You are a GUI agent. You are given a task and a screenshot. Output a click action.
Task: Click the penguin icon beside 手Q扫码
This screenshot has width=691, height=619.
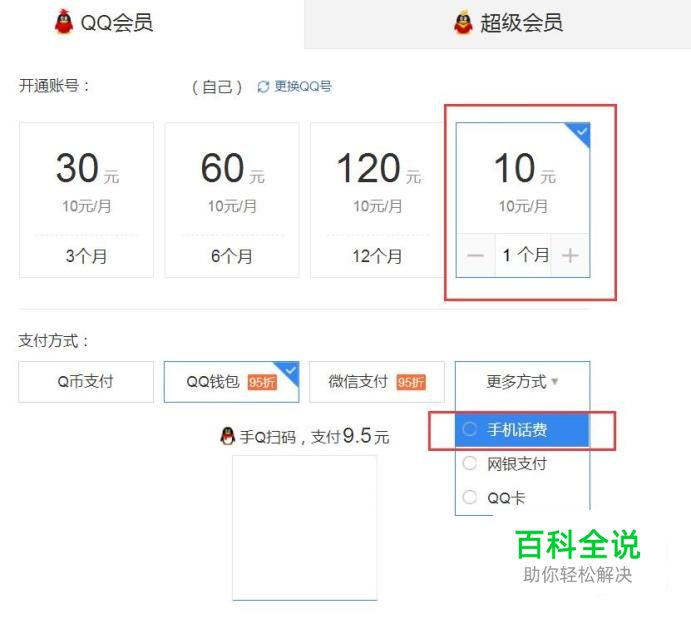pos(227,436)
